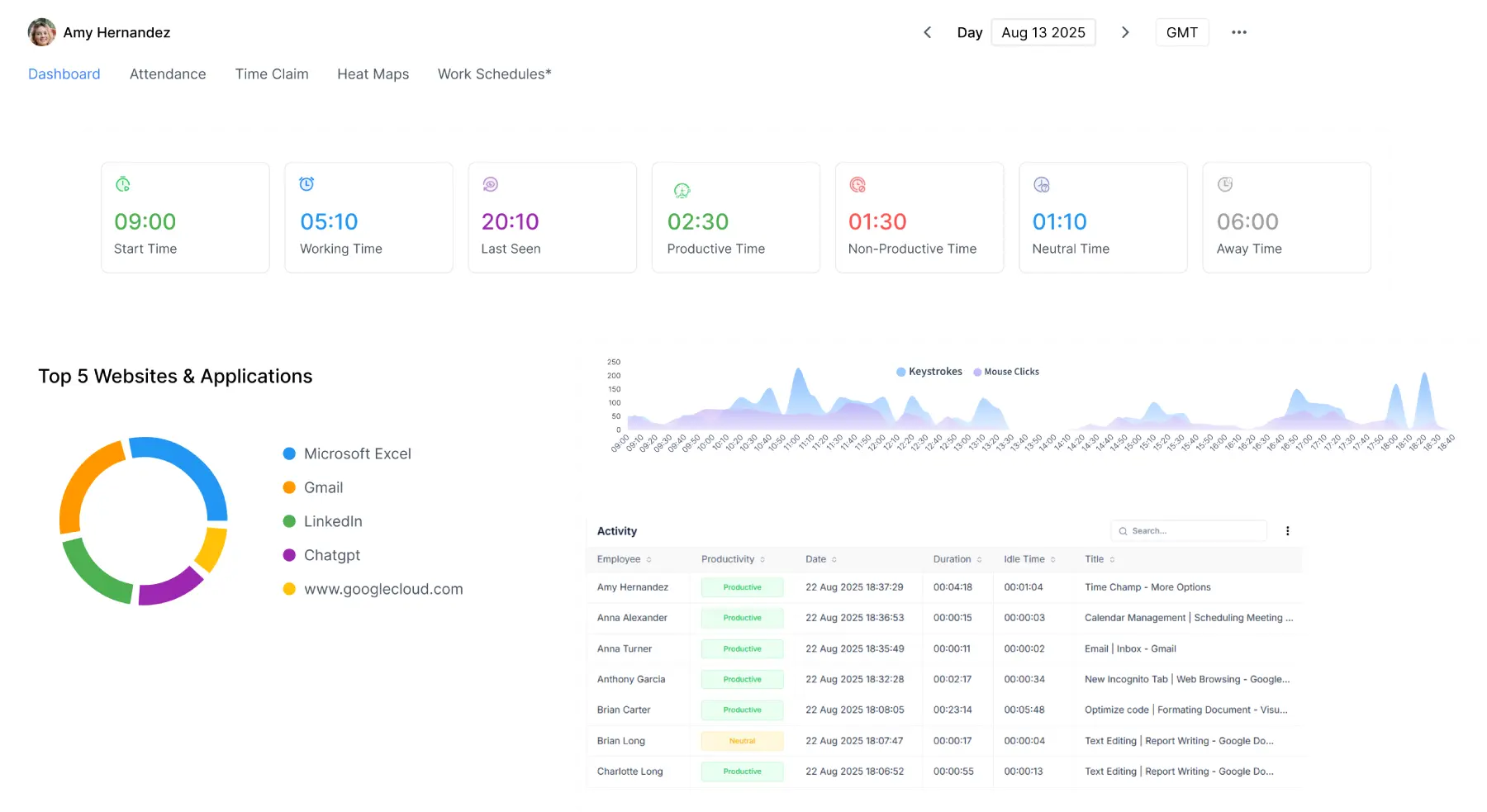1487x812 pixels.
Task: Open the three-dot menu in Activity panel
Action: click(1287, 531)
